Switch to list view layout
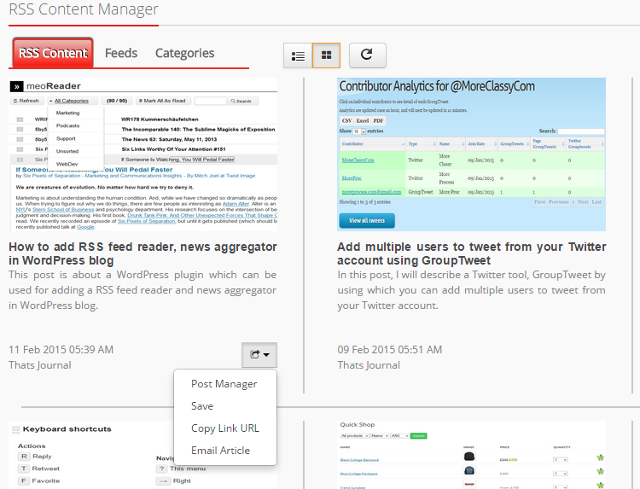 298,56
